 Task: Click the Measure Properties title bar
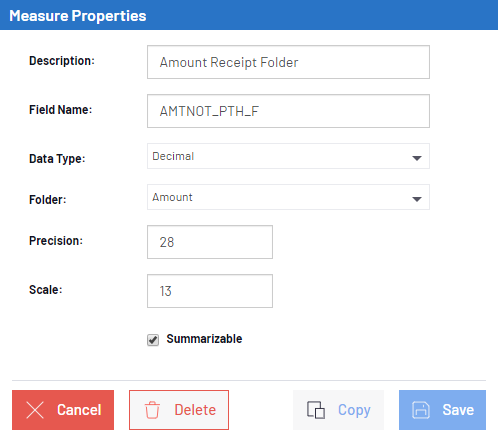pos(249,15)
